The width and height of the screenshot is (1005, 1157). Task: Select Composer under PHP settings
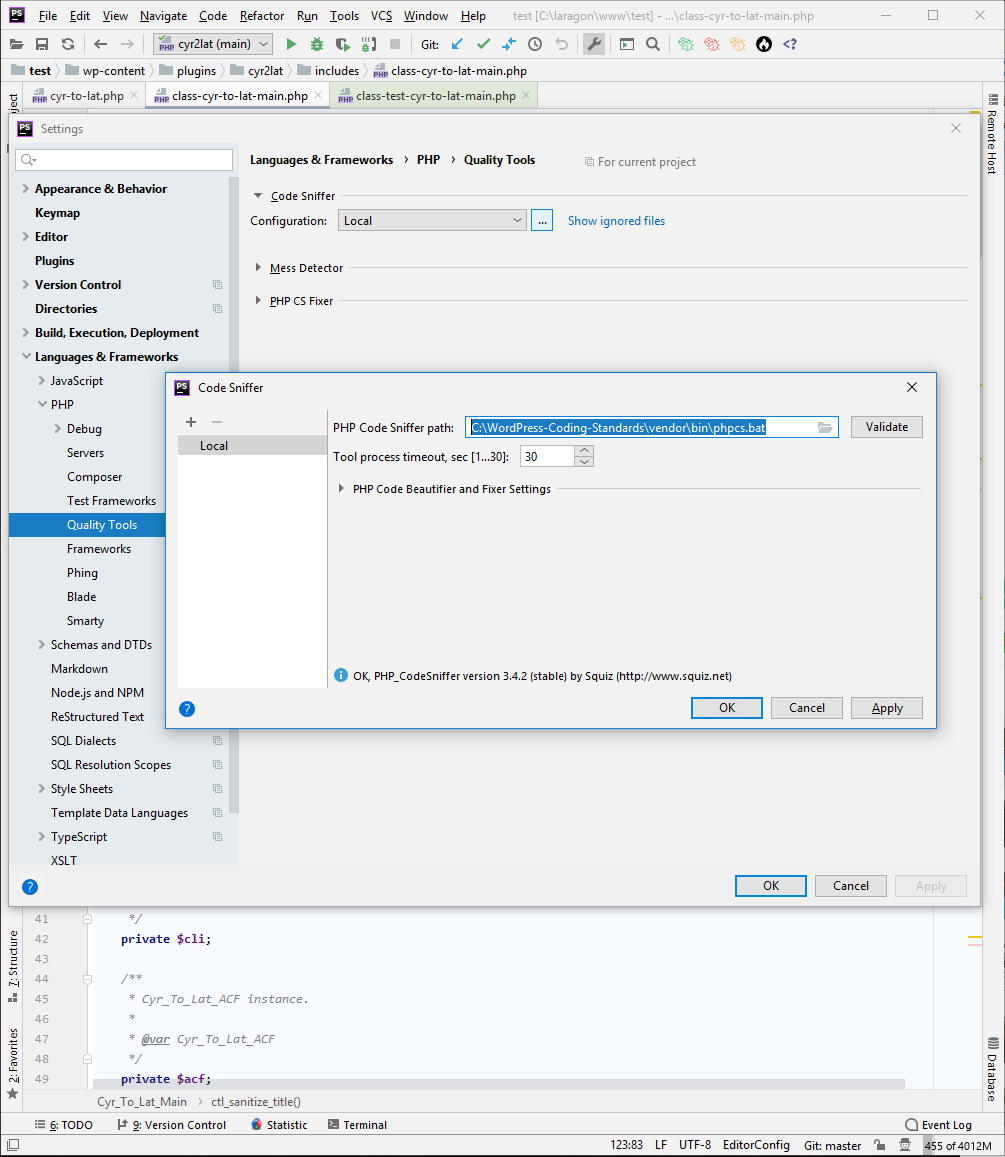(94, 477)
